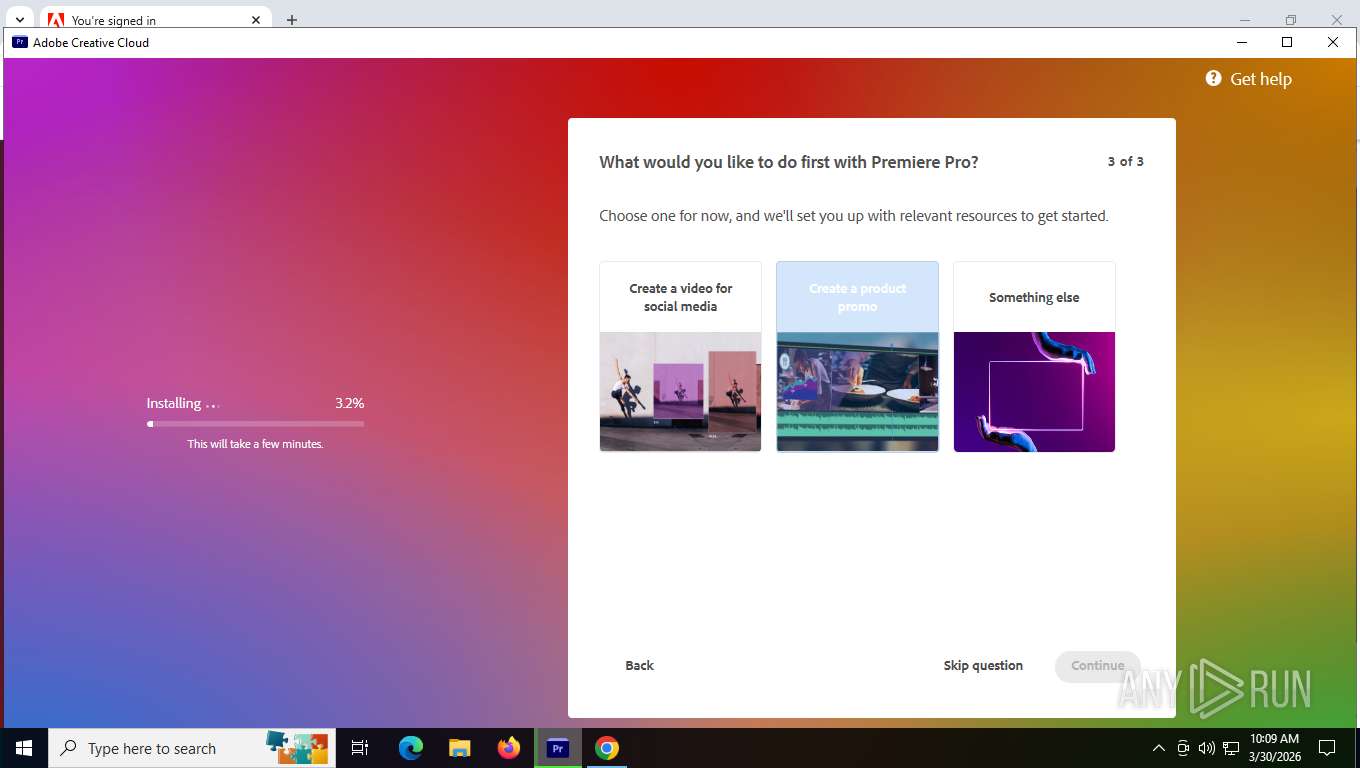Screen dimensions: 1360x768
Task: Click the Adobe Creative Cloud title bar icon
Action: tap(20, 42)
